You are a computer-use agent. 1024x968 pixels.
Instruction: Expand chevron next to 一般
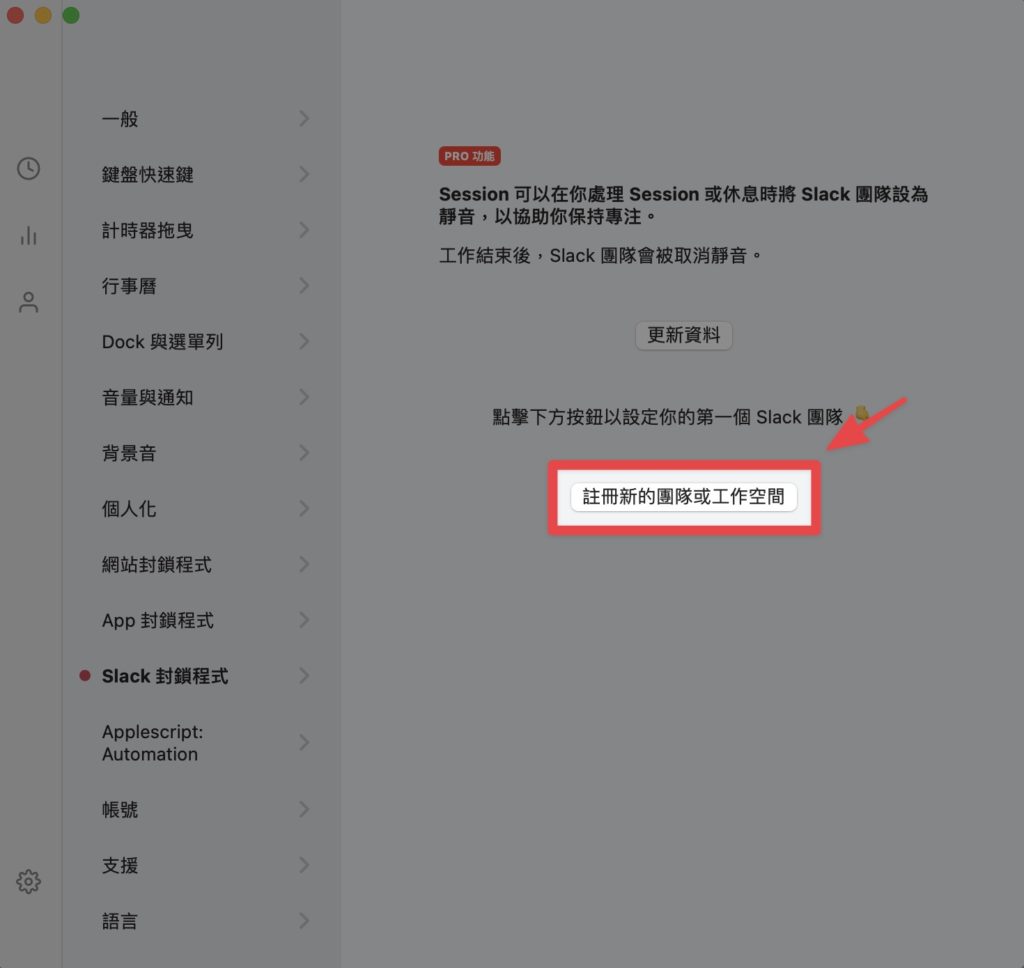tap(304, 118)
